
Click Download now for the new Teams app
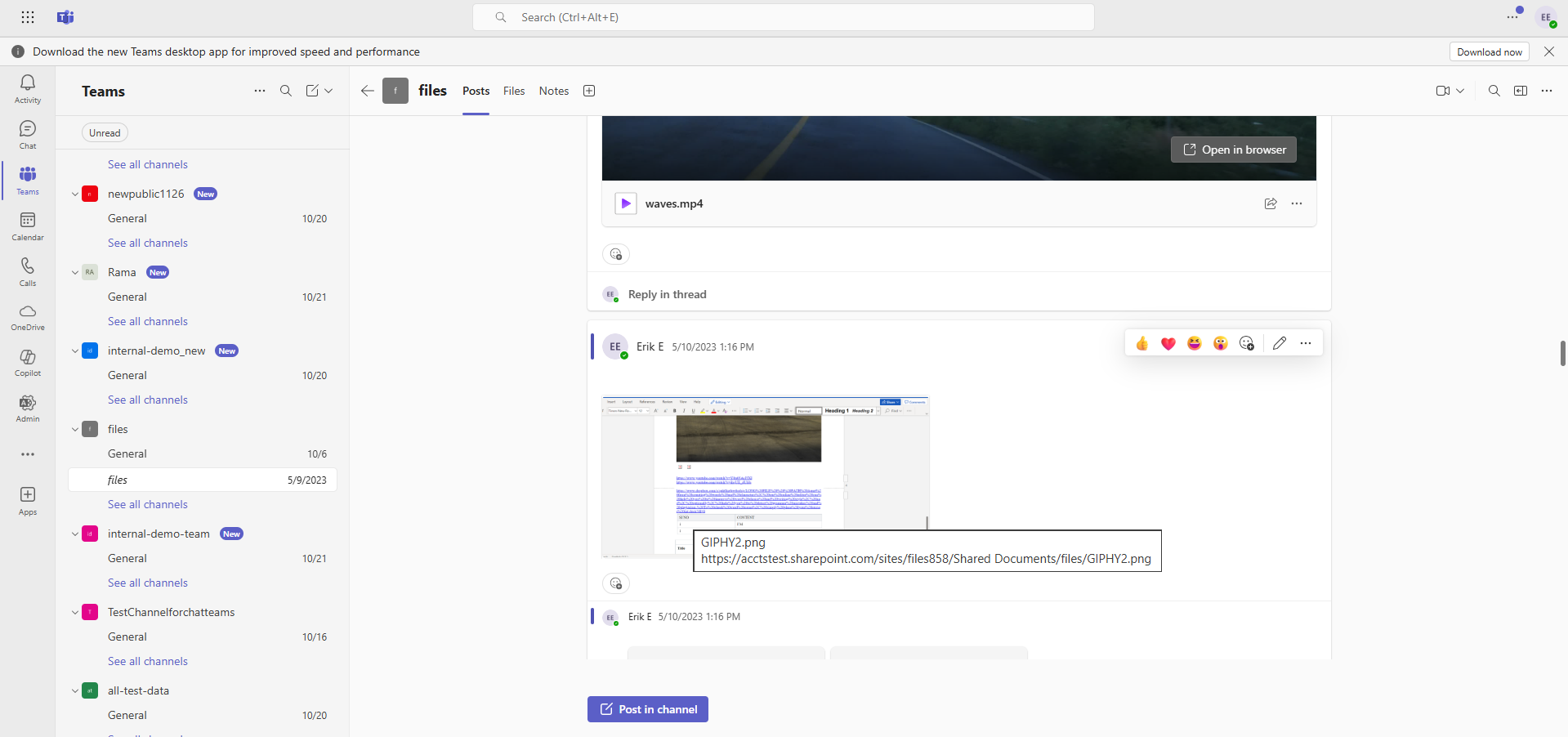[1489, 51]
